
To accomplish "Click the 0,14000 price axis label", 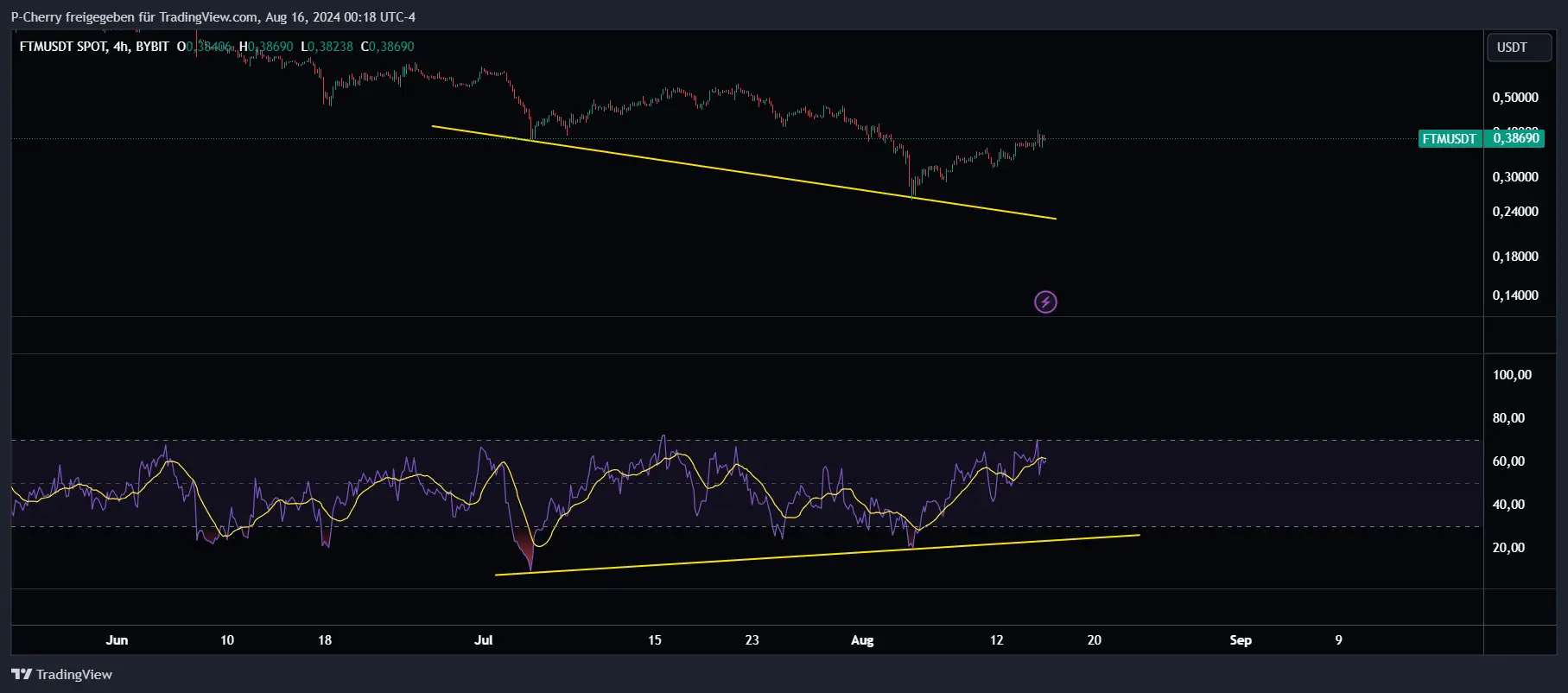I will 1515,296.
